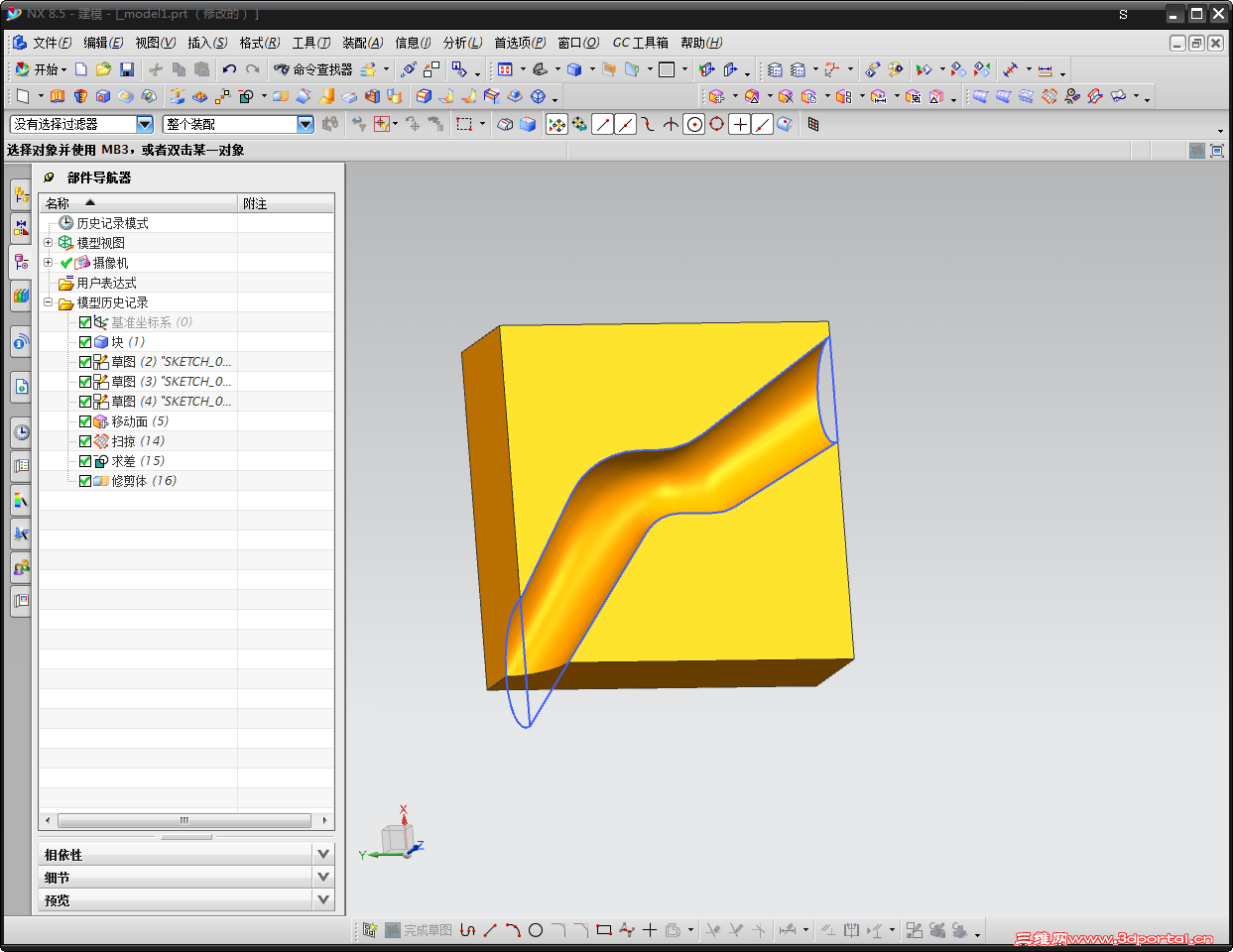Expand the 模型视图 tree node
Screen dimensions: 1233x952
click(48, 243)
